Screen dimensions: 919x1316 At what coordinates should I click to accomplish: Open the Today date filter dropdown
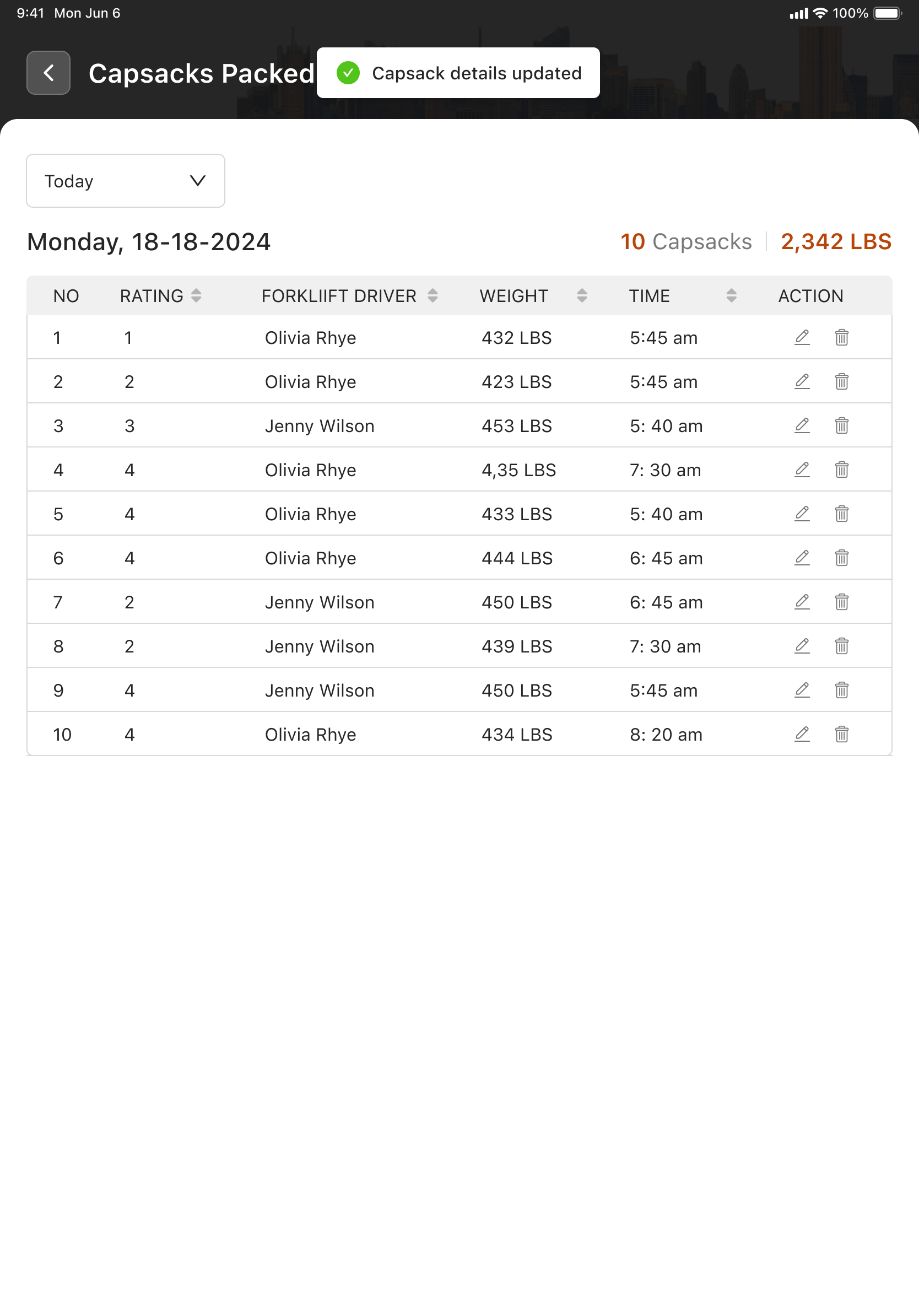coord(126,181)
